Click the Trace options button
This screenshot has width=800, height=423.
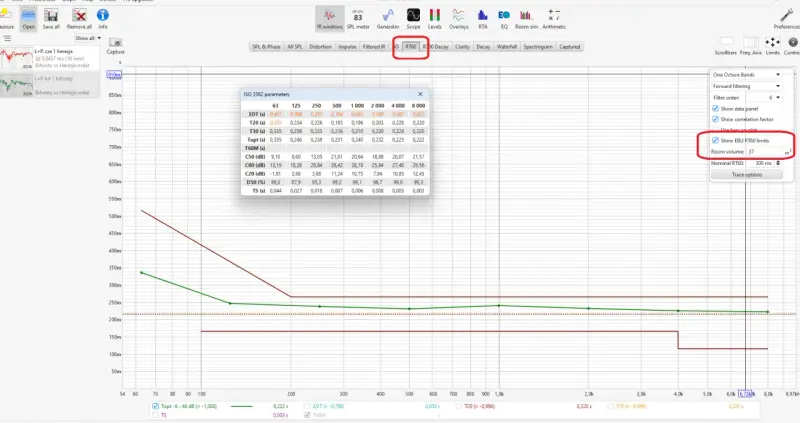click(747, 175)
